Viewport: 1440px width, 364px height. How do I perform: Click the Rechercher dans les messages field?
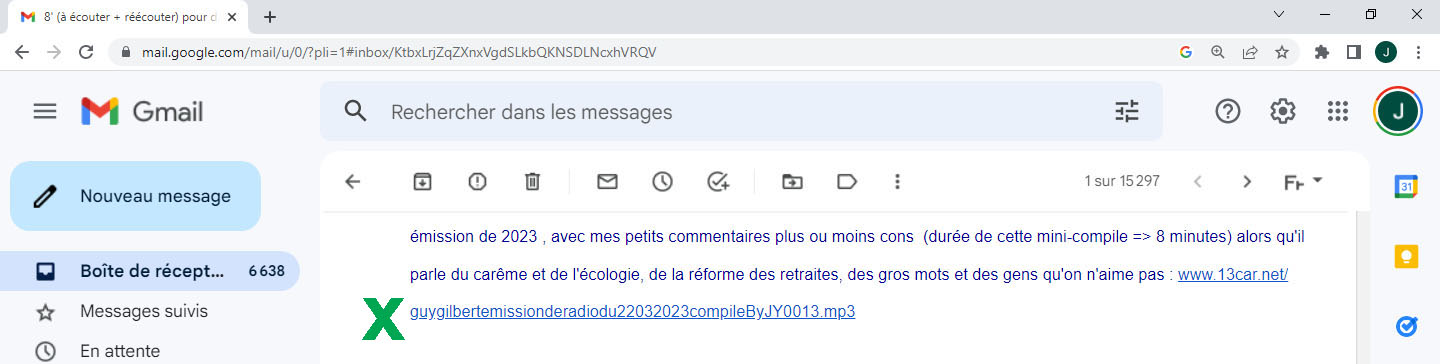740,111
